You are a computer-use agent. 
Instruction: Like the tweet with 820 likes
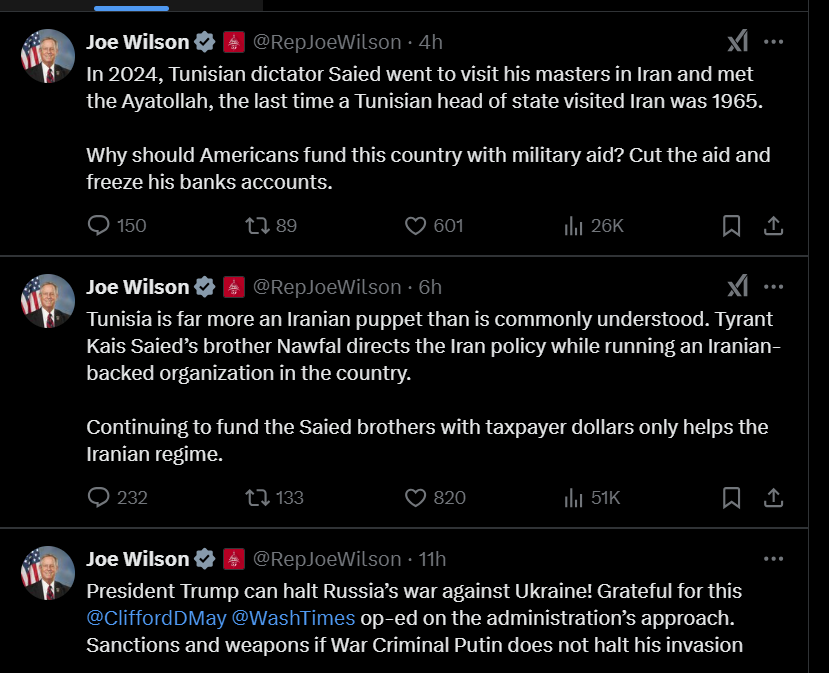tap(416, 497)
